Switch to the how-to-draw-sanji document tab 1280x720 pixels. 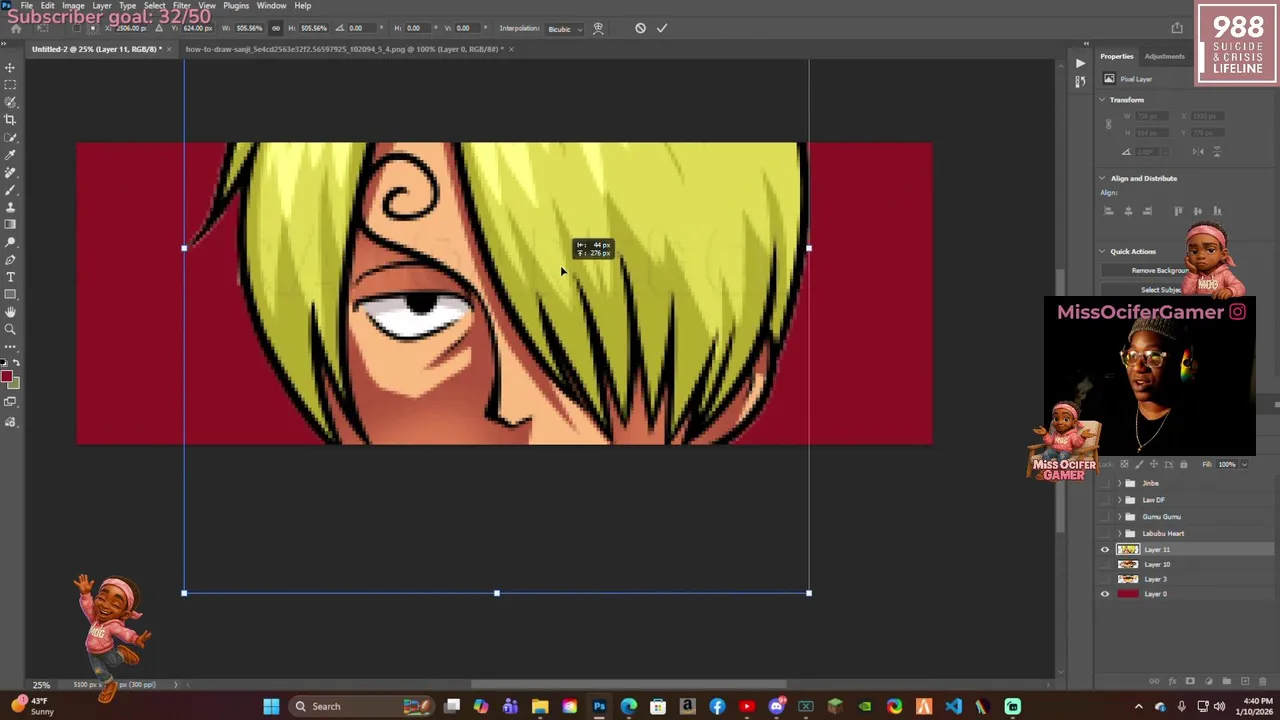point(343,49)
